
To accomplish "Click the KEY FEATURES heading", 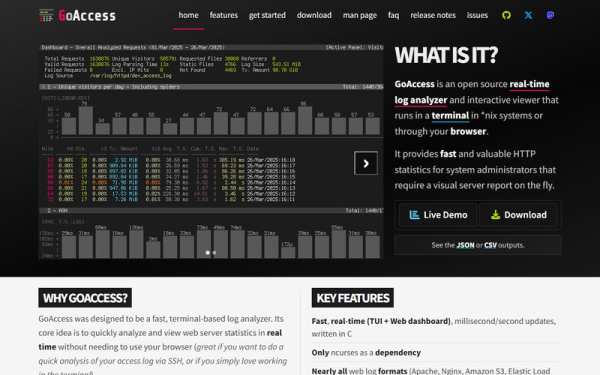I will (352, 298).
